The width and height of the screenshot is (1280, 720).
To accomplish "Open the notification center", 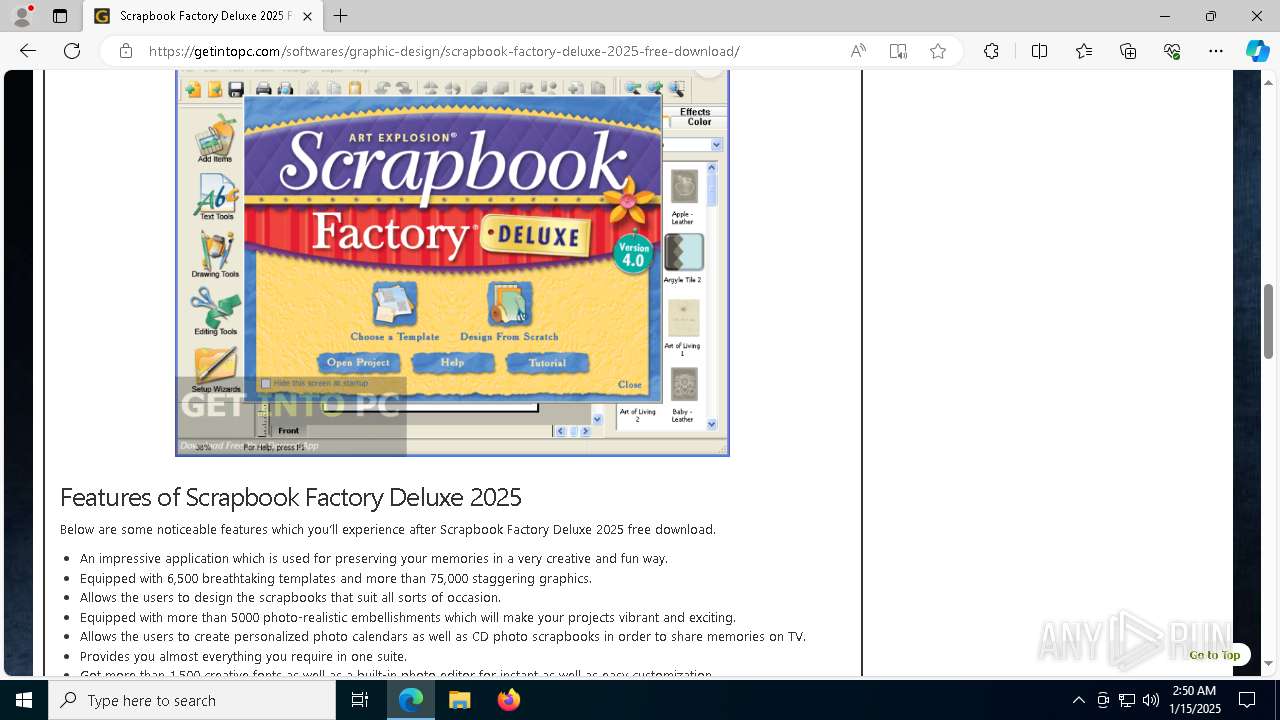I will coord(1247,700).
